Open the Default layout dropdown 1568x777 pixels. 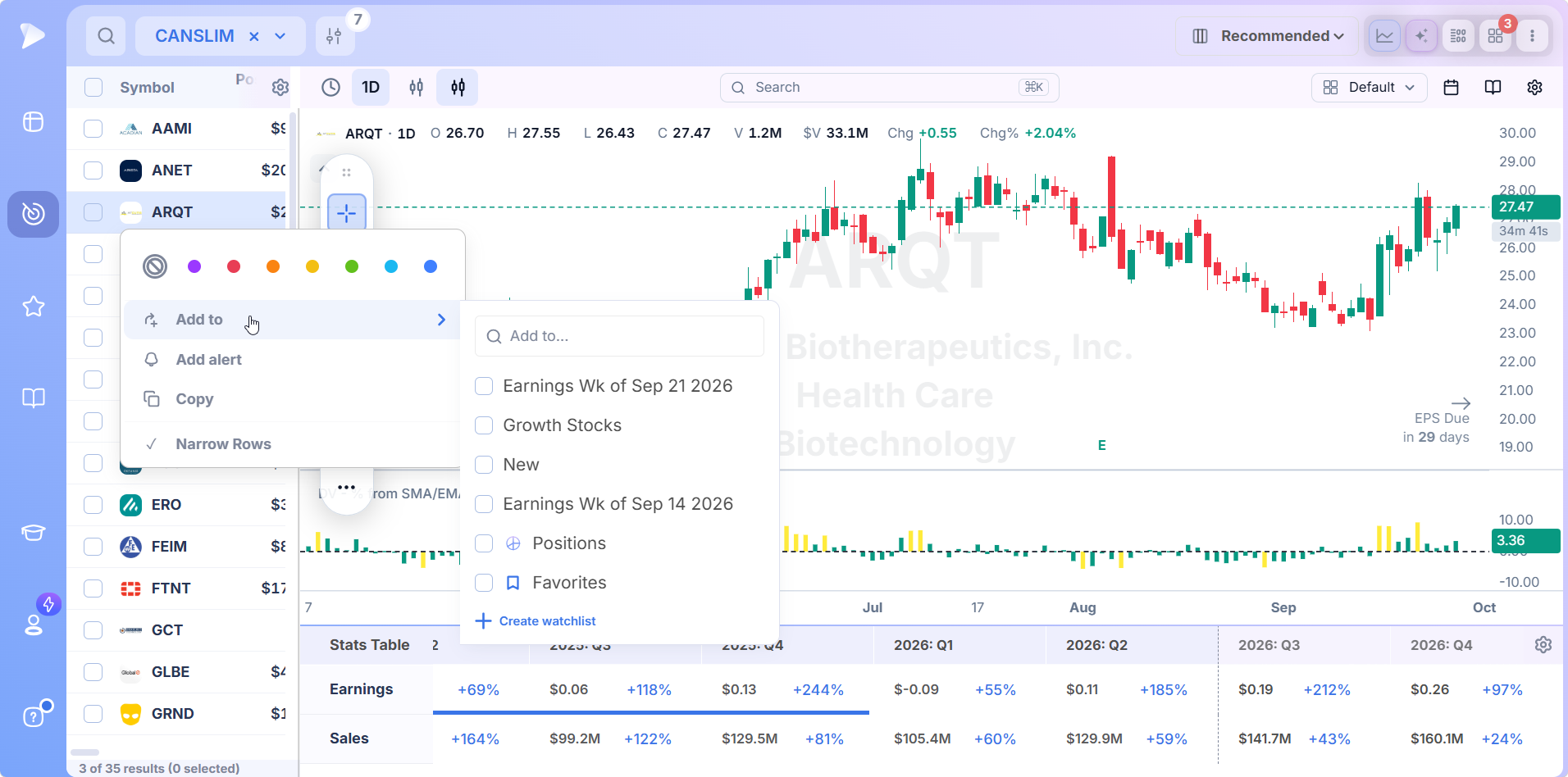click(1370, 88)
